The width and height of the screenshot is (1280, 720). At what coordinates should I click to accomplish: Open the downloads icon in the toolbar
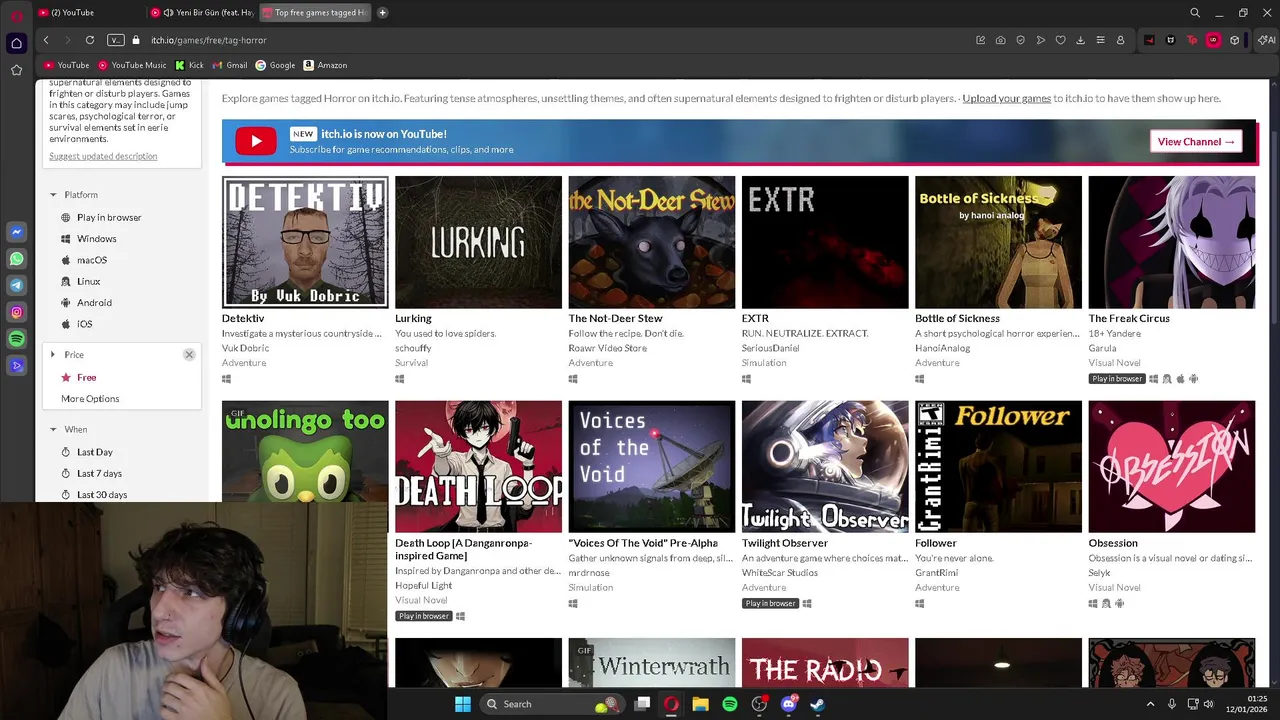click(x=1080, y=40)
